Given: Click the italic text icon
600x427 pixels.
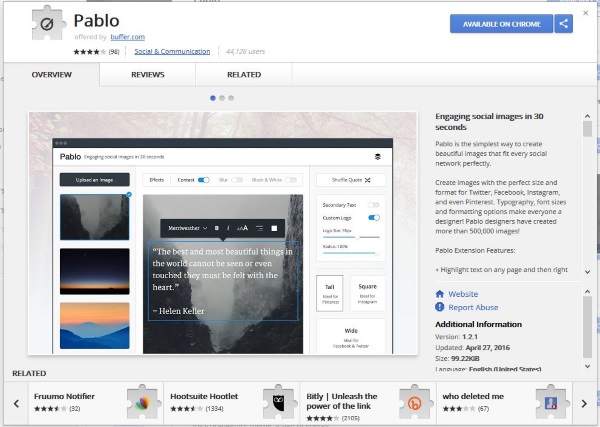Looking at the screenshot, I should [x=228, y=228].
